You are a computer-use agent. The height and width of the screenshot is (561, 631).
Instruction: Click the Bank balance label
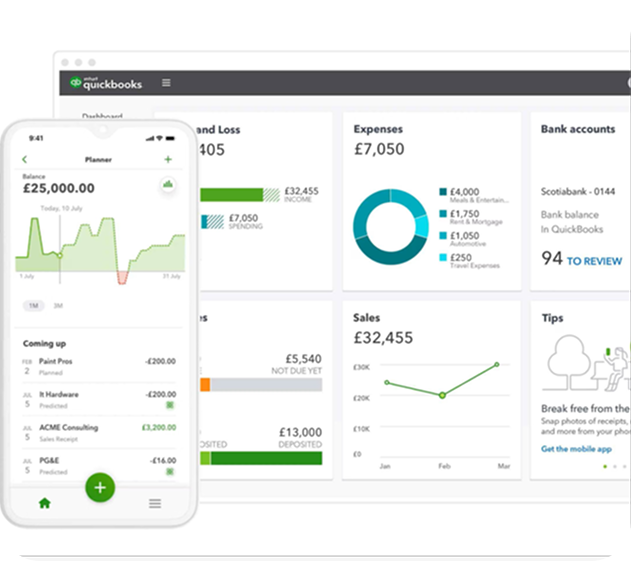pyautogui.click(x=569, y=214)
